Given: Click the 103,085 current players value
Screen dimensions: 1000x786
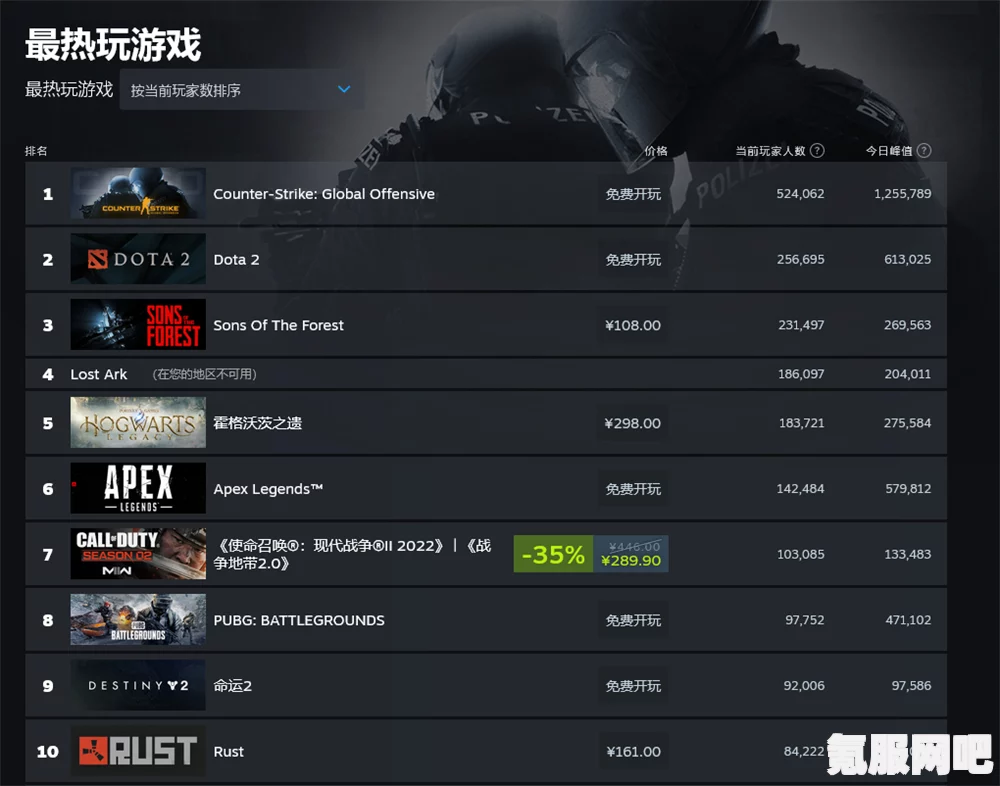Looking at the screenshot, I should (800, 554).
